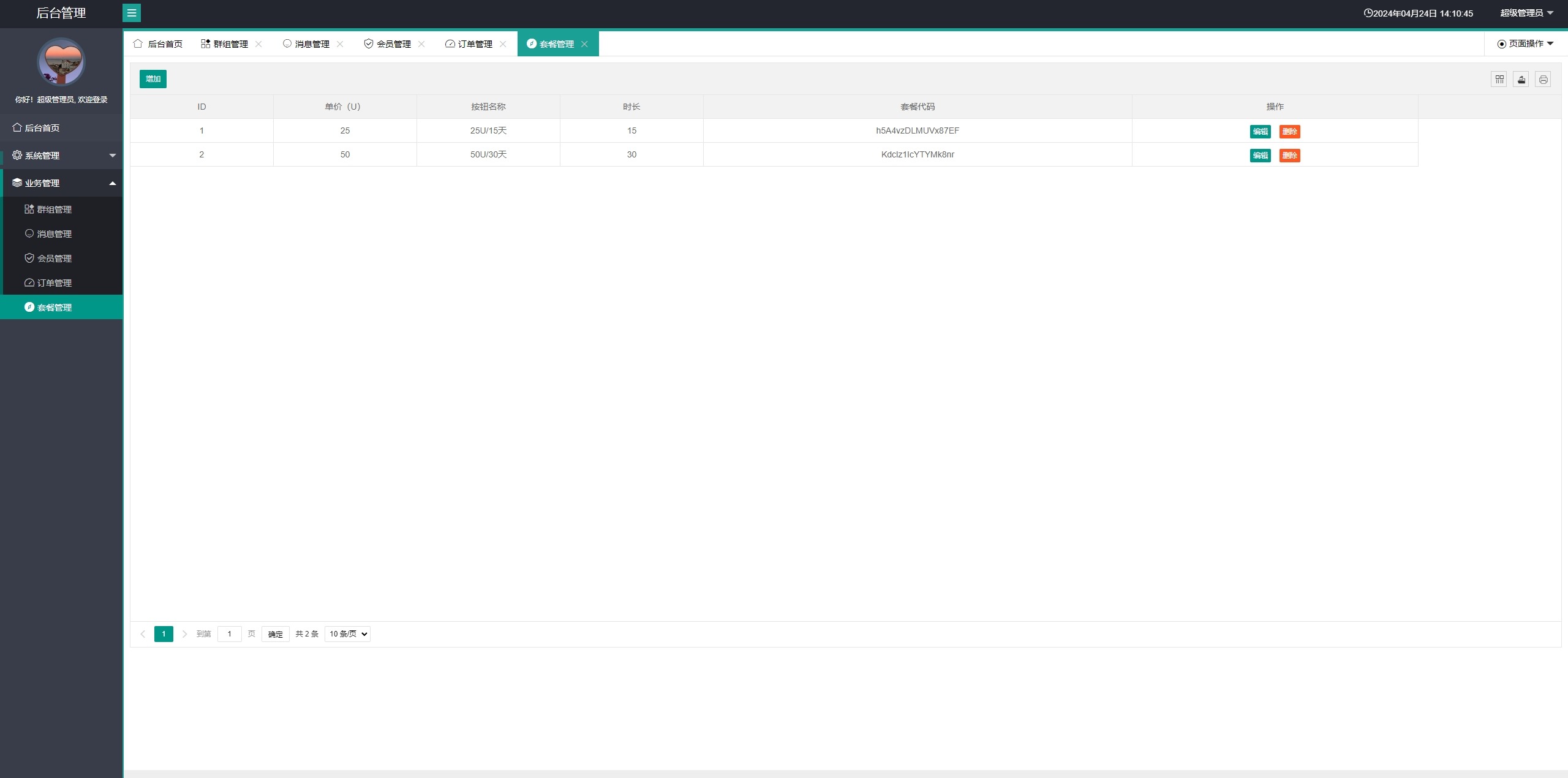
Task: Print the table icon
Action: (1543, 79)
